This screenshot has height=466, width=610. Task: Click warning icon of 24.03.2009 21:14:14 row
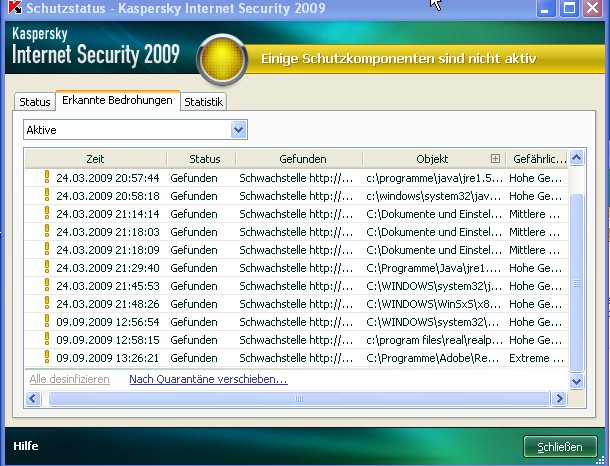tap(47, 213)
